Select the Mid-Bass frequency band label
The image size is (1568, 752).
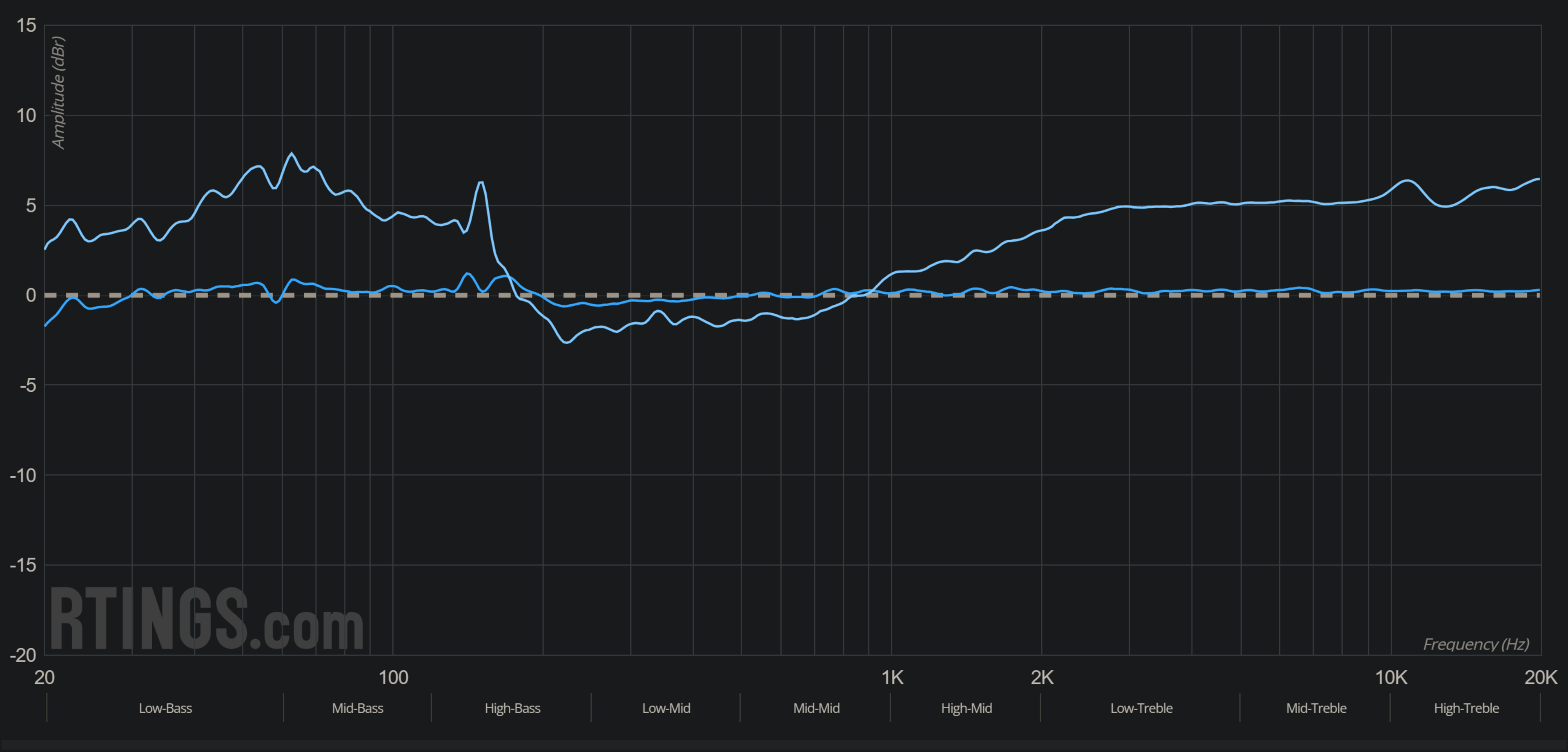[357, 708]
